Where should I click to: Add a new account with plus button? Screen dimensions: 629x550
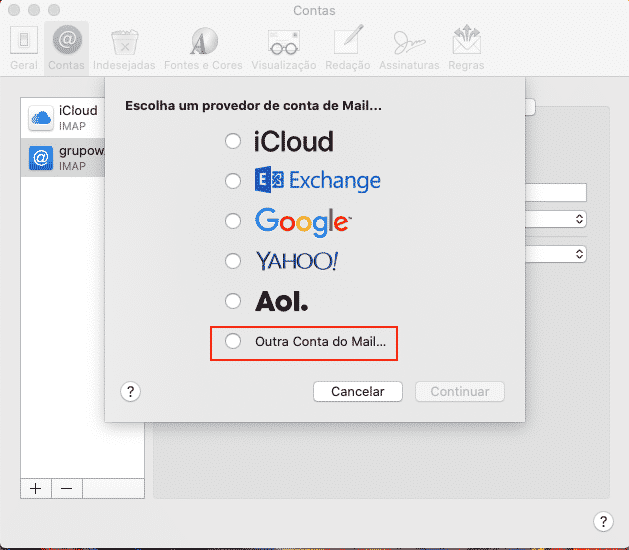coord(36,488)
